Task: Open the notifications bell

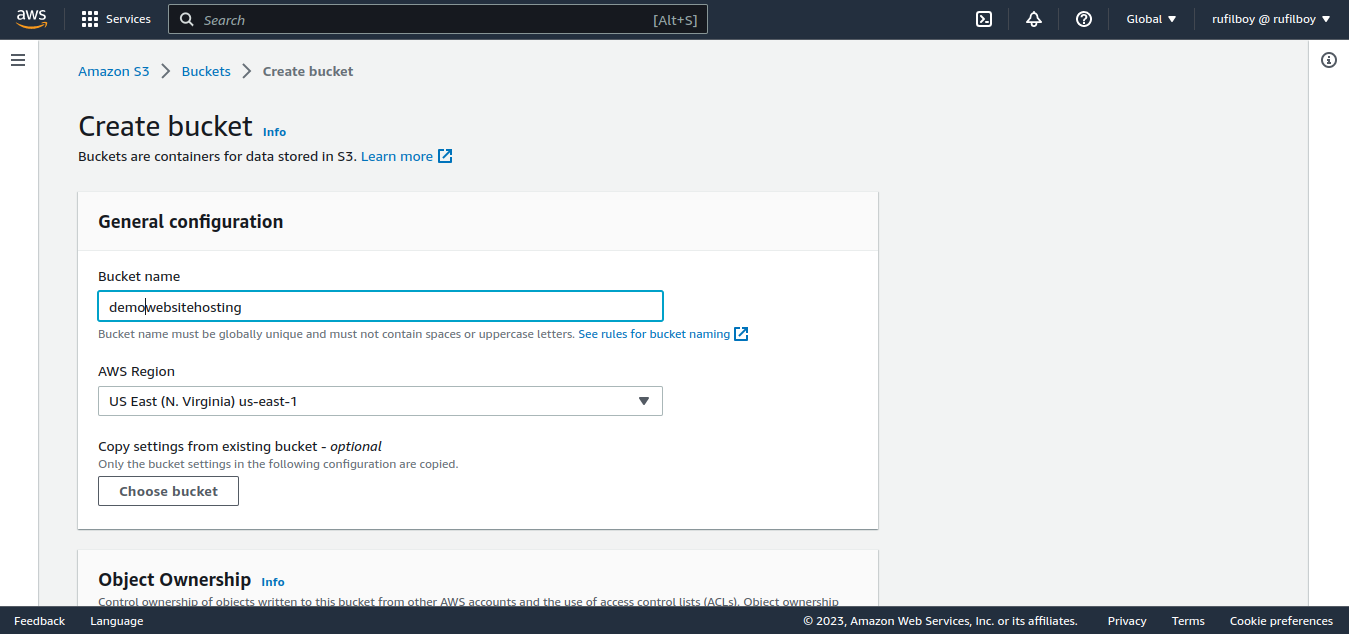Action: [x=1034, y=19]
